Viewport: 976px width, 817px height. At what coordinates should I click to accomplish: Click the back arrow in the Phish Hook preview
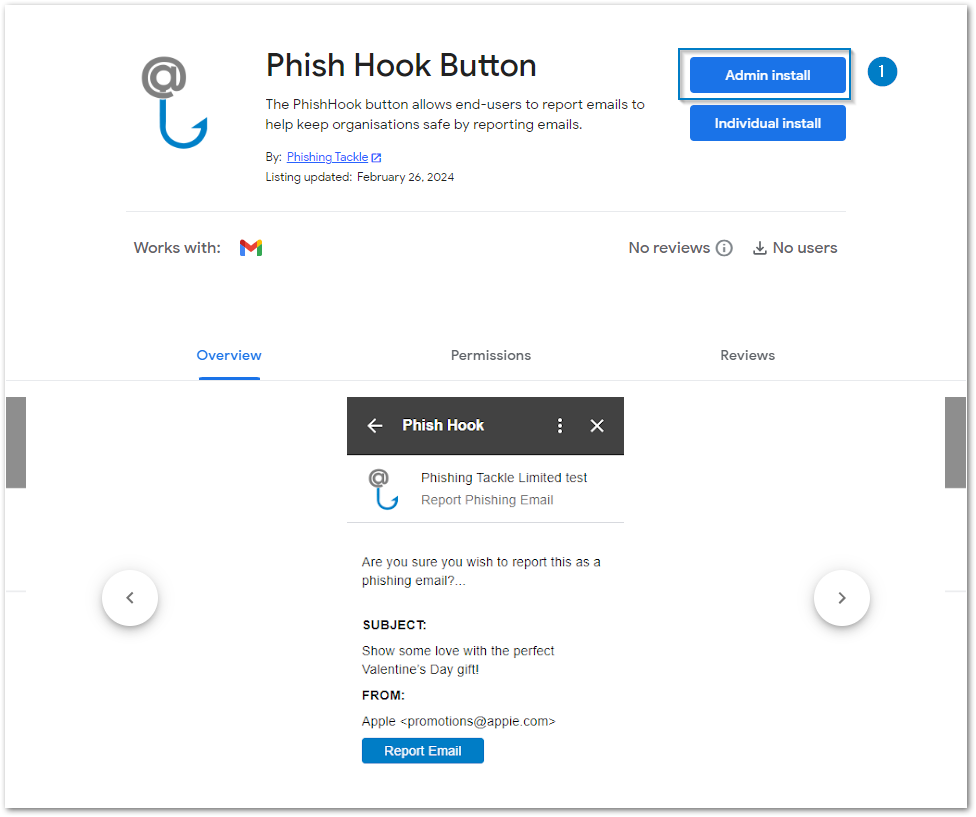click(x=374, y=425)
